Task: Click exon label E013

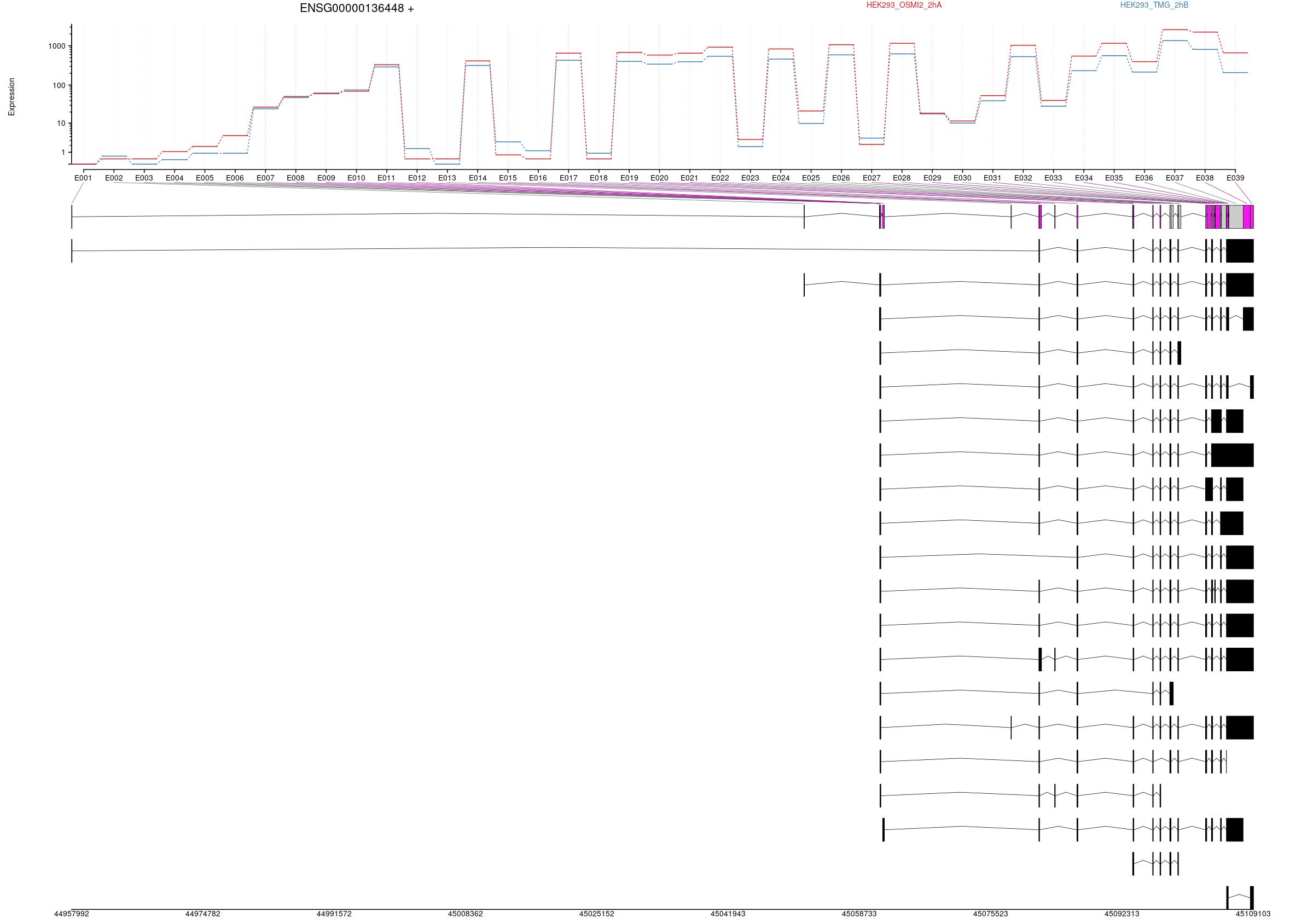Action: click(447, 178)
